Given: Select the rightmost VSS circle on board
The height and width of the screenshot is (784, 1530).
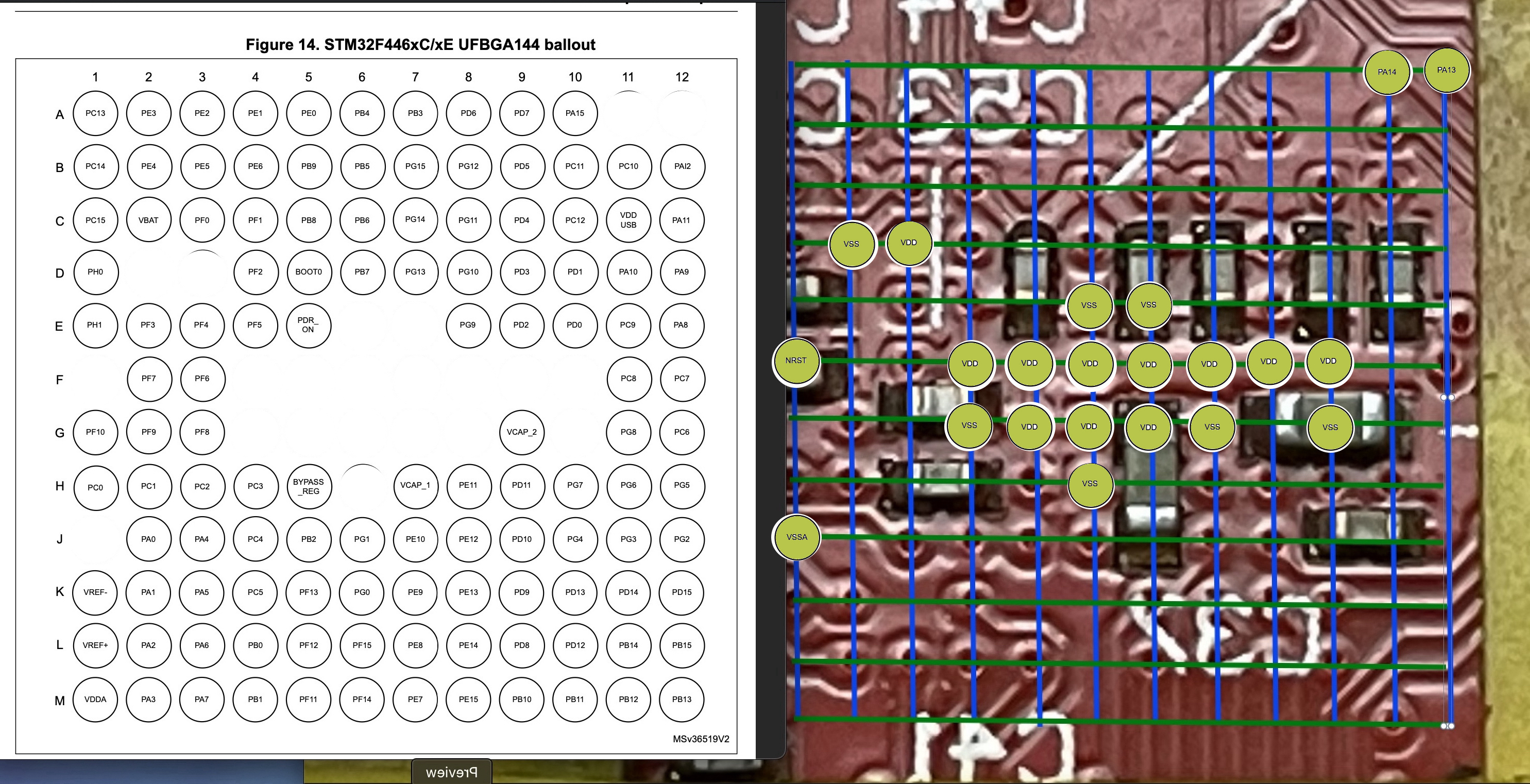Looking at the screenshot, I should [x=1330, y=428].
